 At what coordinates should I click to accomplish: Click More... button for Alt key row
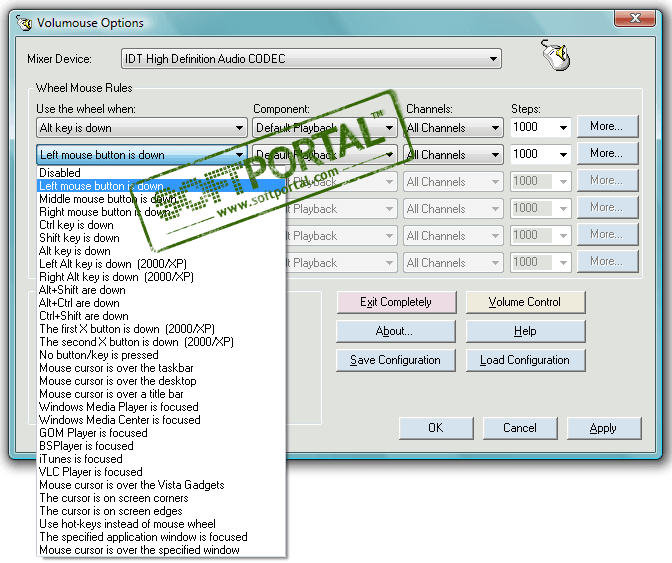(x=607, y=126)
